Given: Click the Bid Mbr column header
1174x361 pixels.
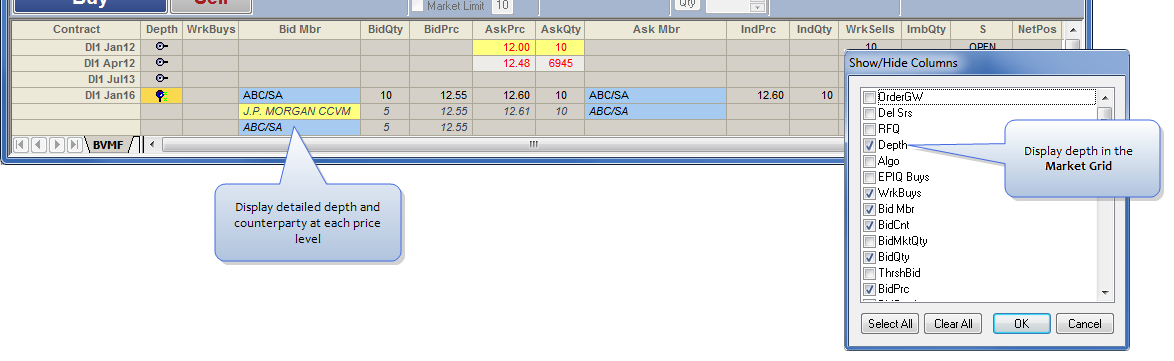Looking at the screenshot, I should tap(299, 30).
